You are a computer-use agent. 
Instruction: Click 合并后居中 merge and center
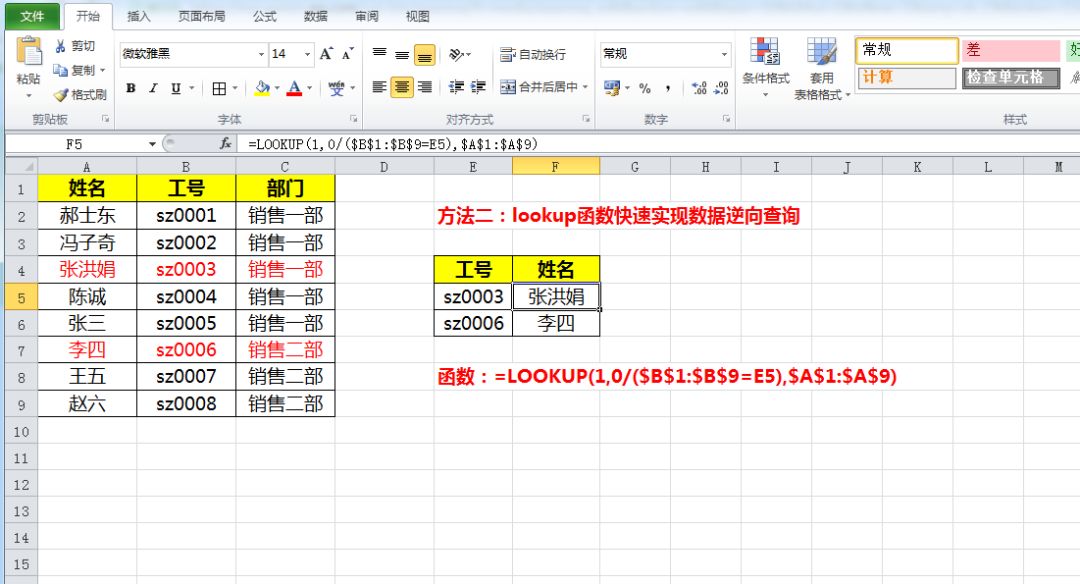(539, 87)
